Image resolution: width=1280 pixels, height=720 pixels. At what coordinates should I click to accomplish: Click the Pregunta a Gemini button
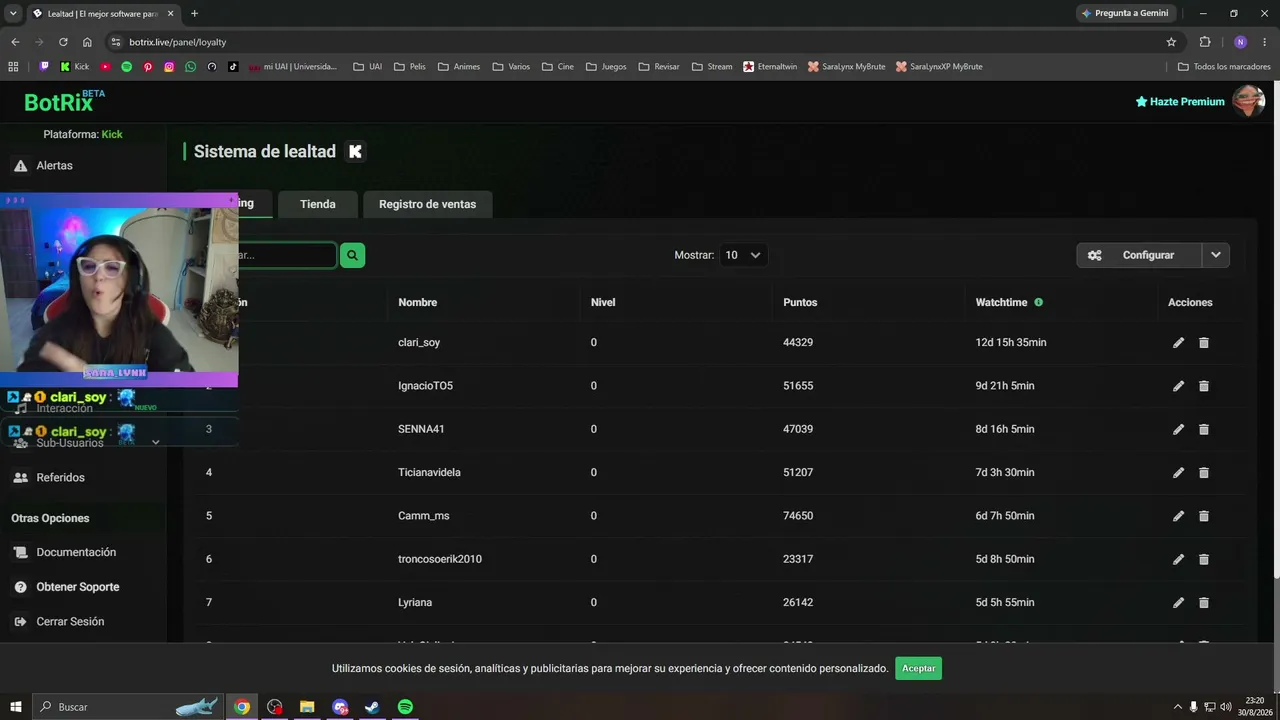(1125, 13)
